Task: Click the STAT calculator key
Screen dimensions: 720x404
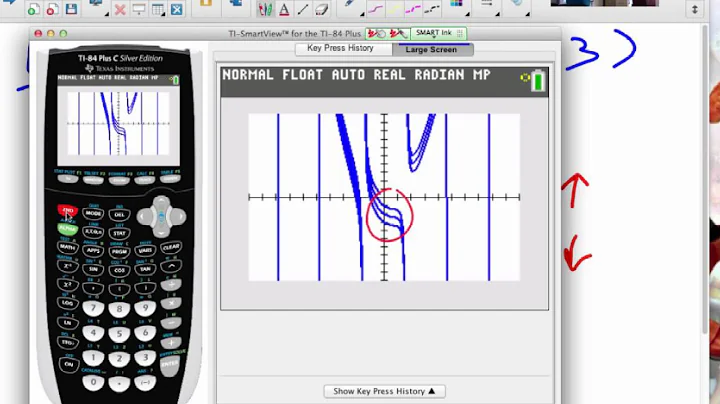Action: pyautogui.click(x=119, y=233)
